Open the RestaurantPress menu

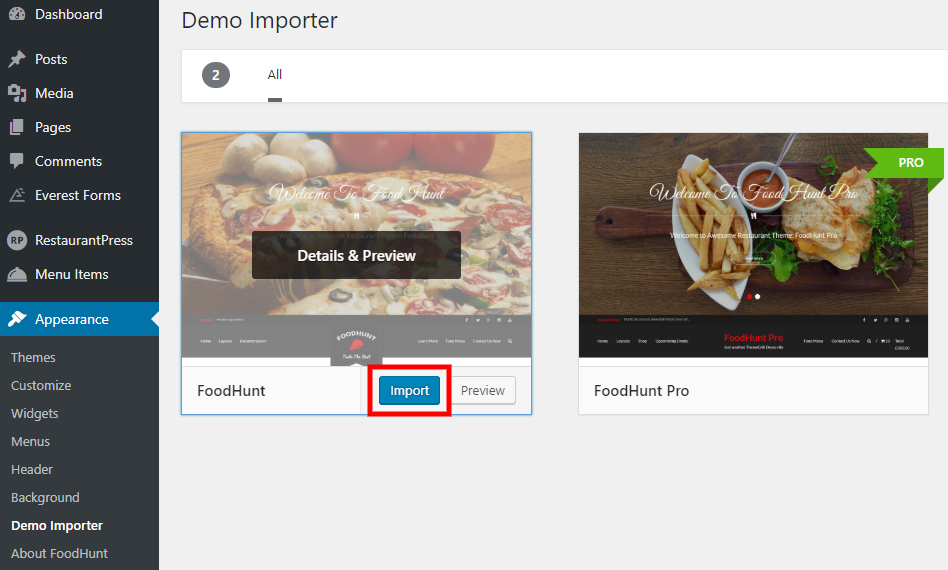tap(83, 240)
